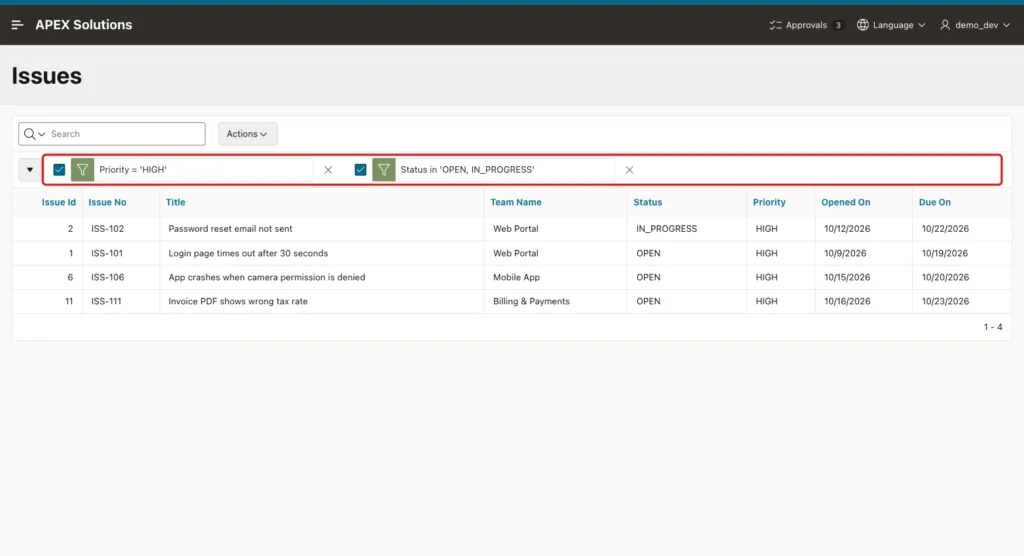Open the search column selector chevron

tap(42, 134)
